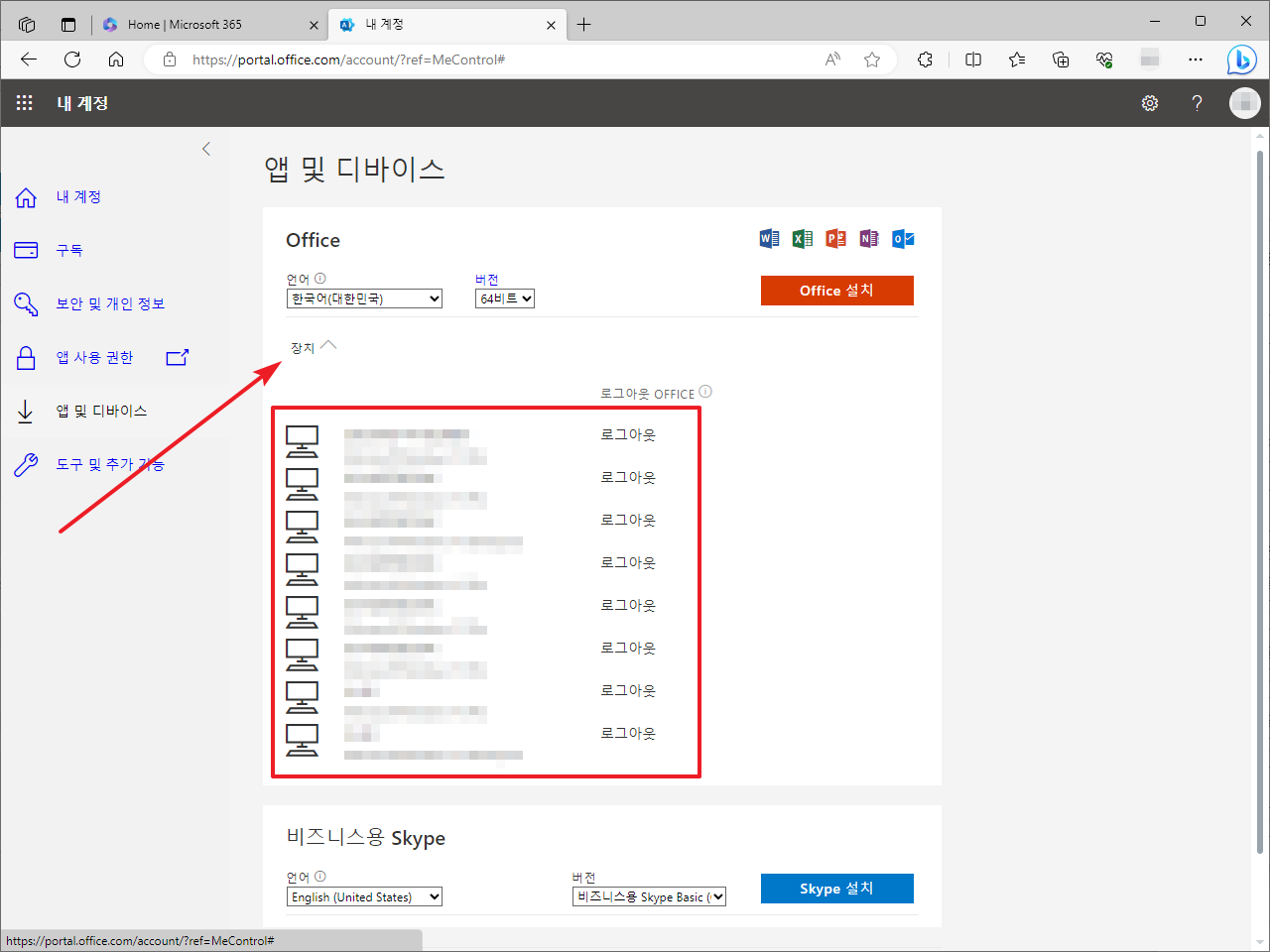Click the PowerPoint app icon
The width and height of the screenshot is (1270, 952).
tap(835, 238)
